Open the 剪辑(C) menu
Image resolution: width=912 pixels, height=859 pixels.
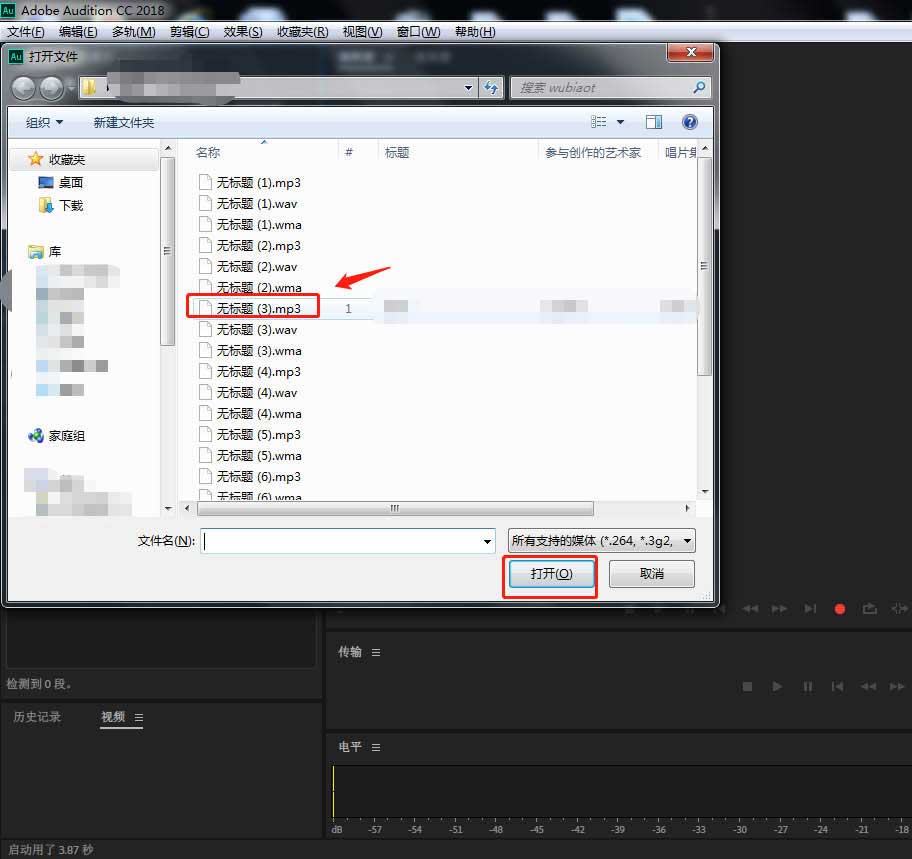[x=189, y=32]
